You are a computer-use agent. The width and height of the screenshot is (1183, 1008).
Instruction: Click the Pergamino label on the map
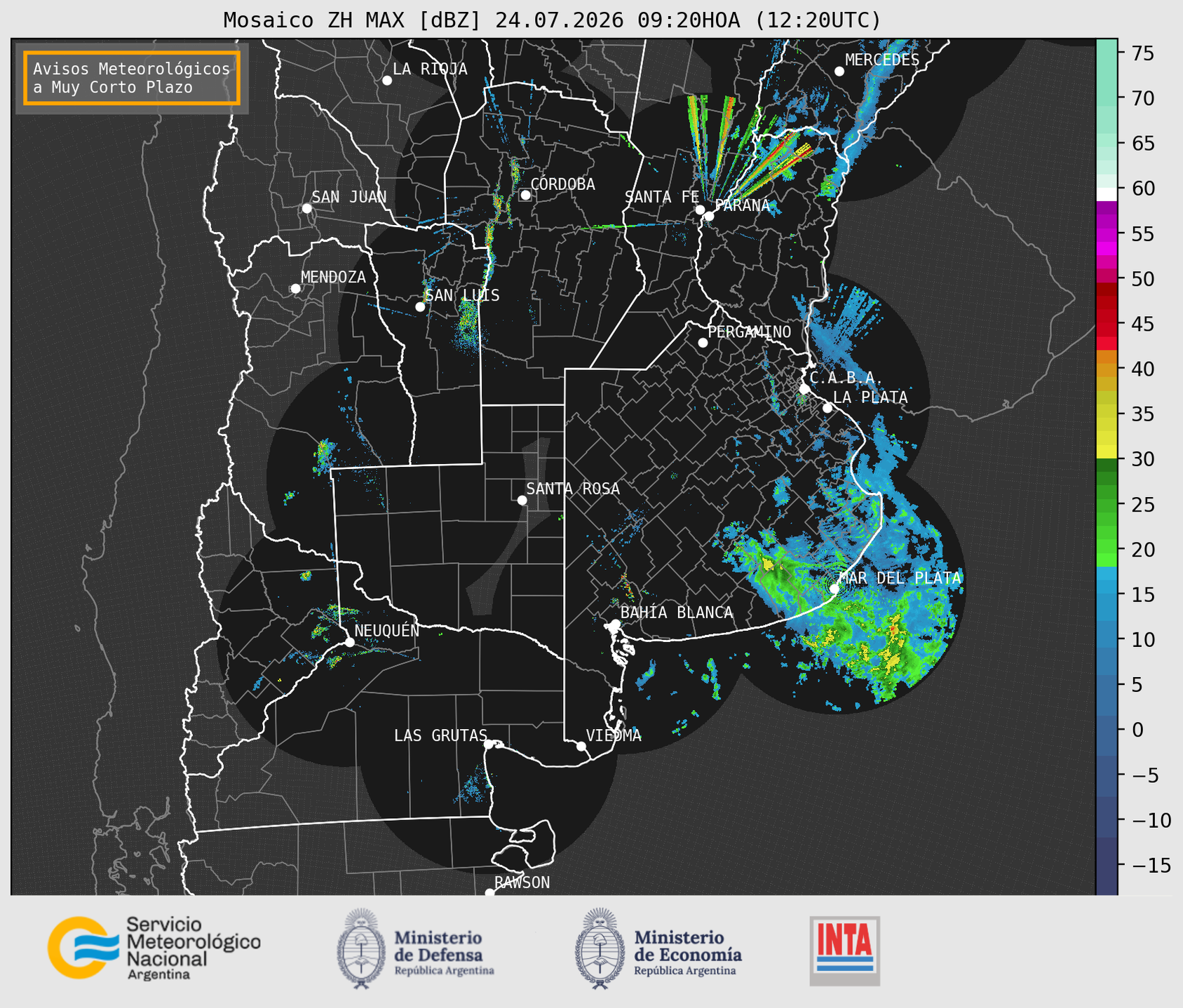[750, 332]
